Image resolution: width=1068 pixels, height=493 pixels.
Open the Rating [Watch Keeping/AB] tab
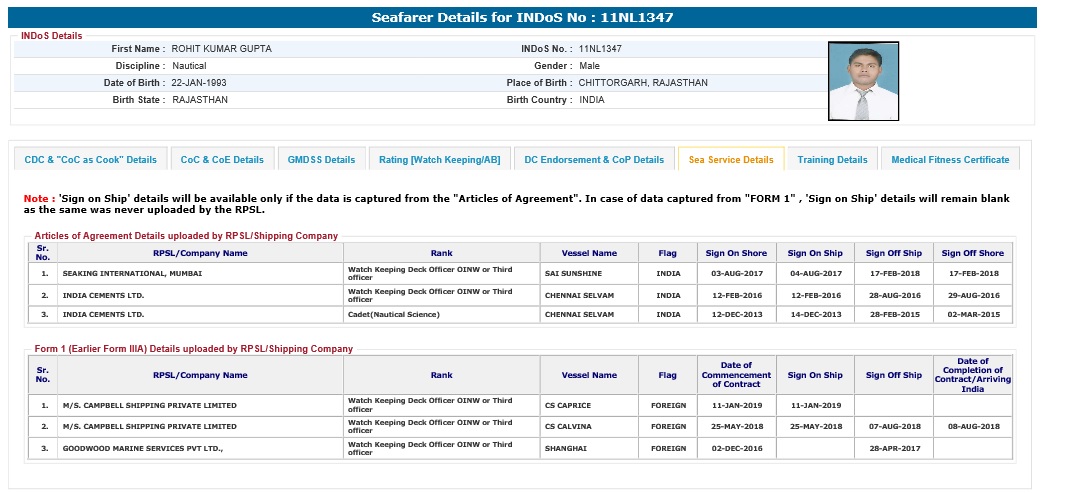440,159
